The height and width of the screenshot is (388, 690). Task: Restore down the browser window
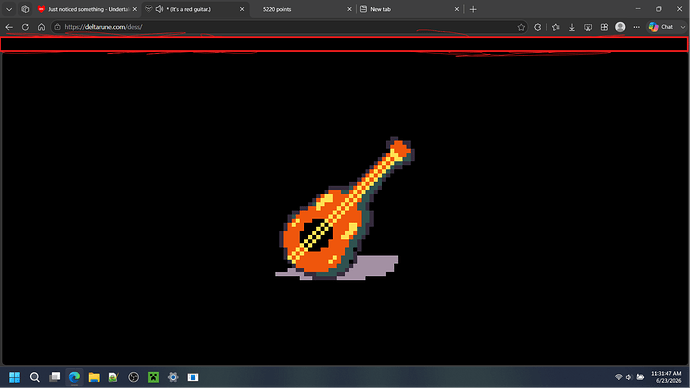[x=659, y=9]
